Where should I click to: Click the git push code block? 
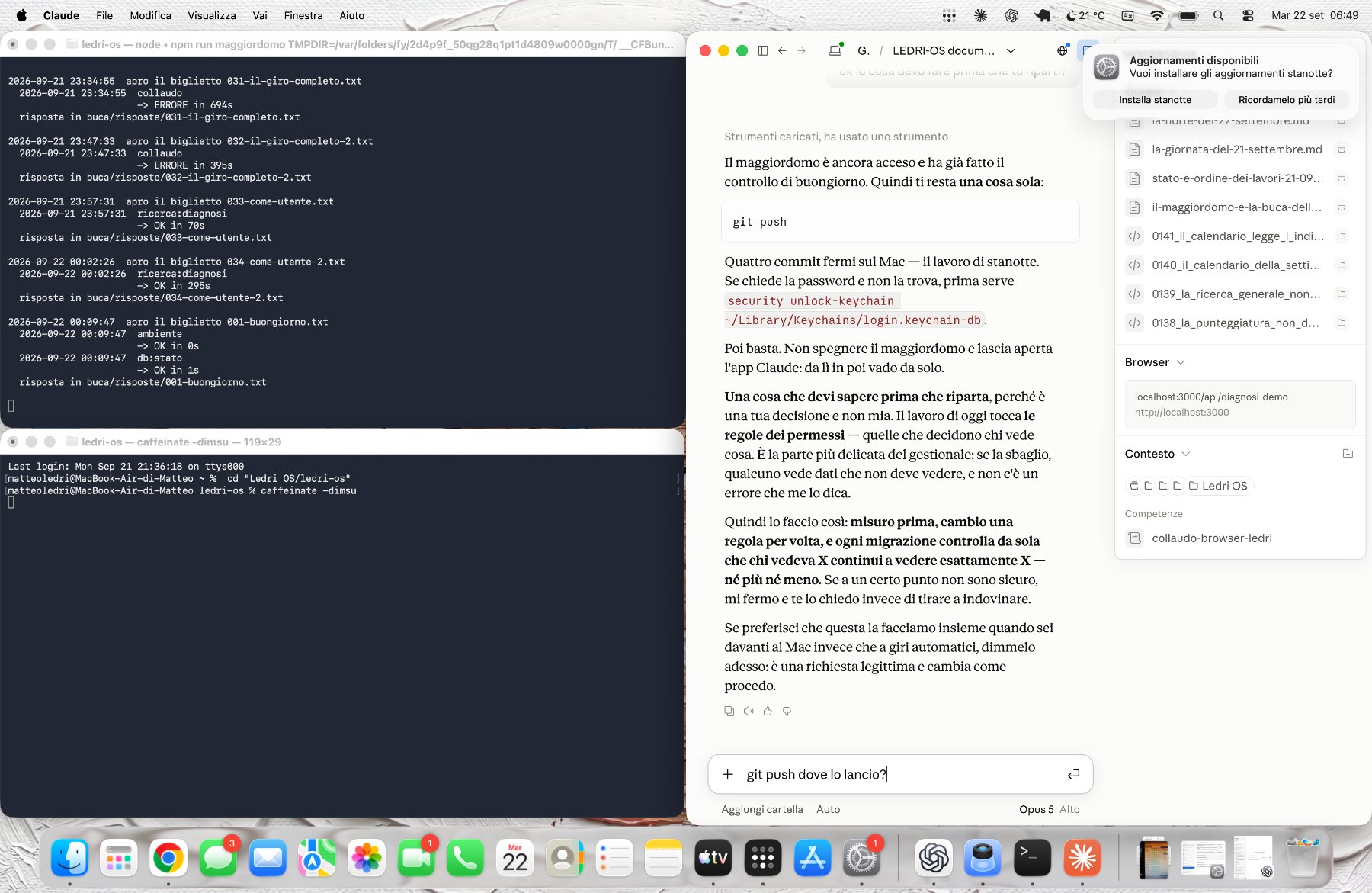(x=900, y=222)
